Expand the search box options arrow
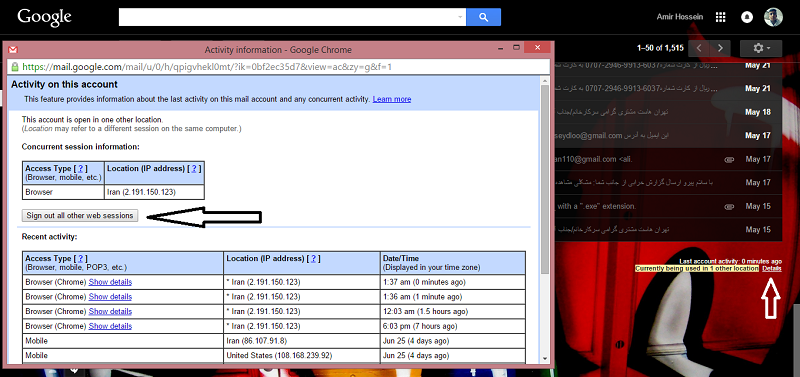Viewport: 800px width, 377px height. coord(460,17)
